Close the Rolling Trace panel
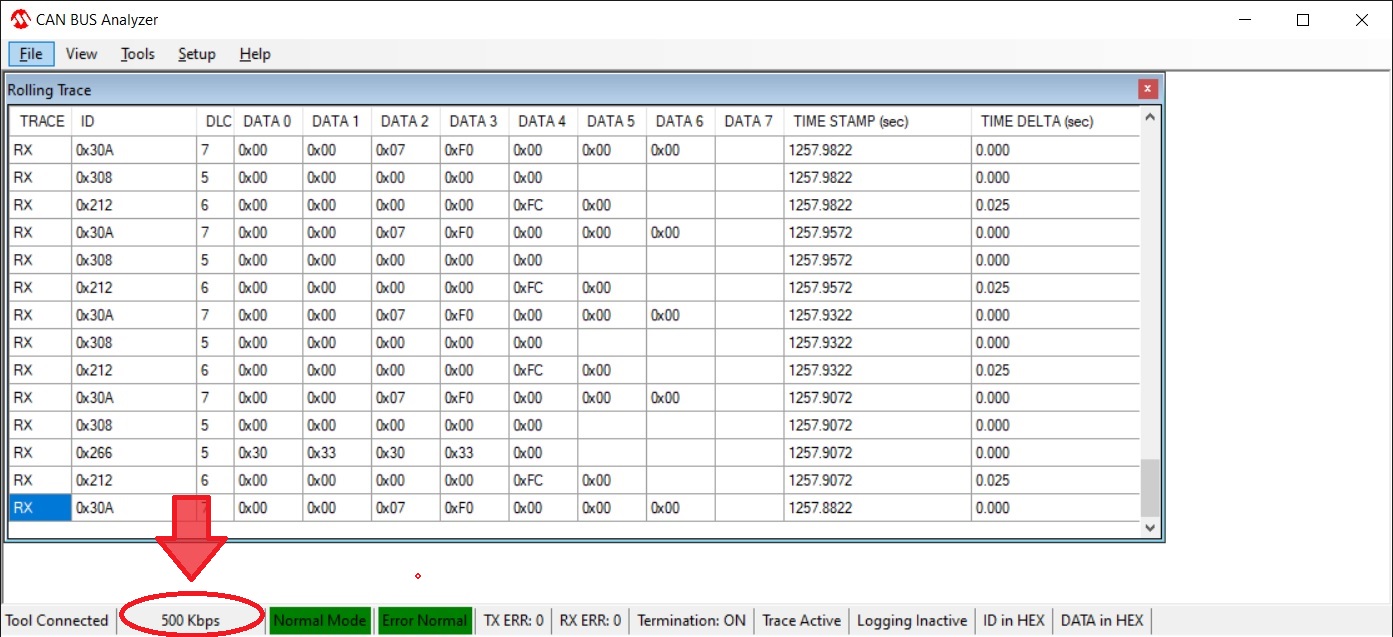Image resolution: width=1393 pixels, height=637 pixels. 1148,89
